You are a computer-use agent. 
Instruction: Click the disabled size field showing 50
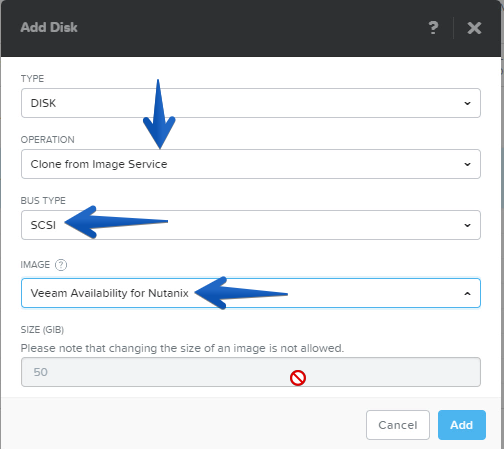click(x=251, y=372)
